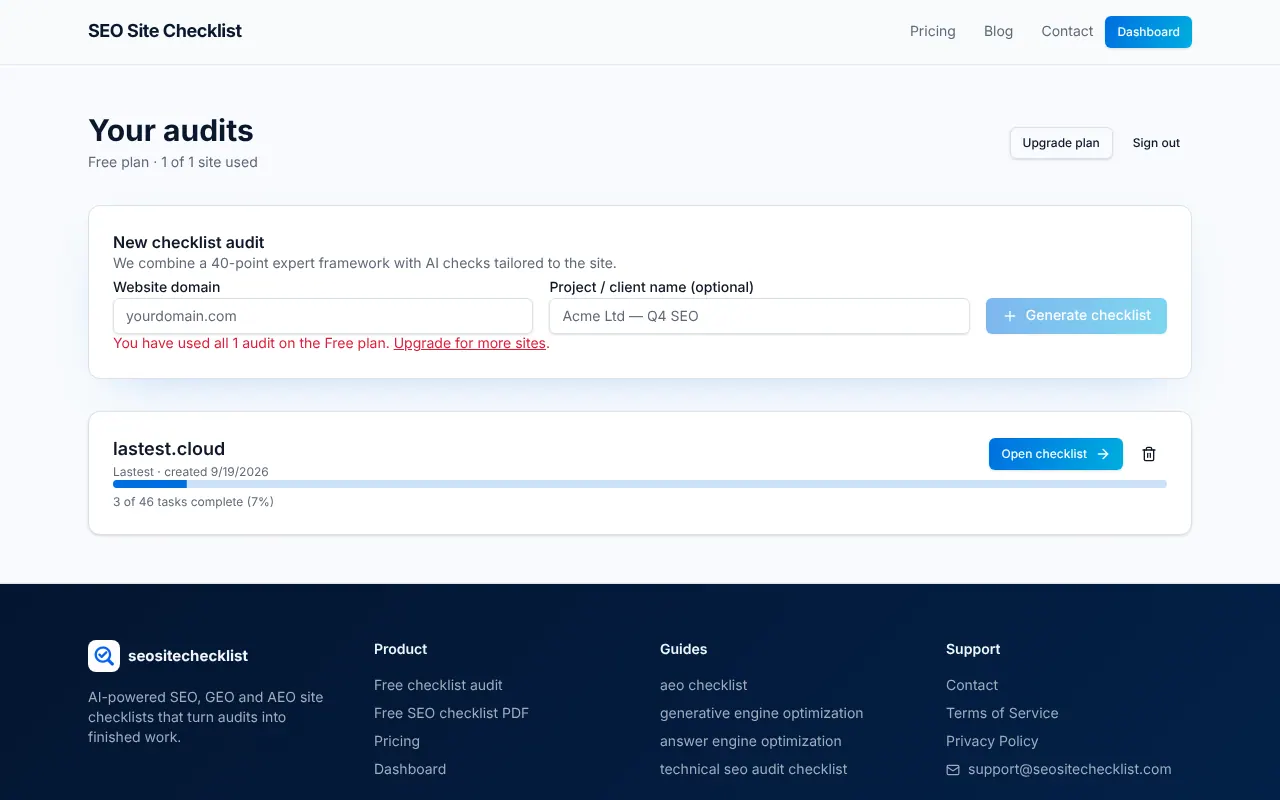Open Contact in the top navigation
Screen dimensions: 1280x800
pyautogui.click(x=1067, y=32)
